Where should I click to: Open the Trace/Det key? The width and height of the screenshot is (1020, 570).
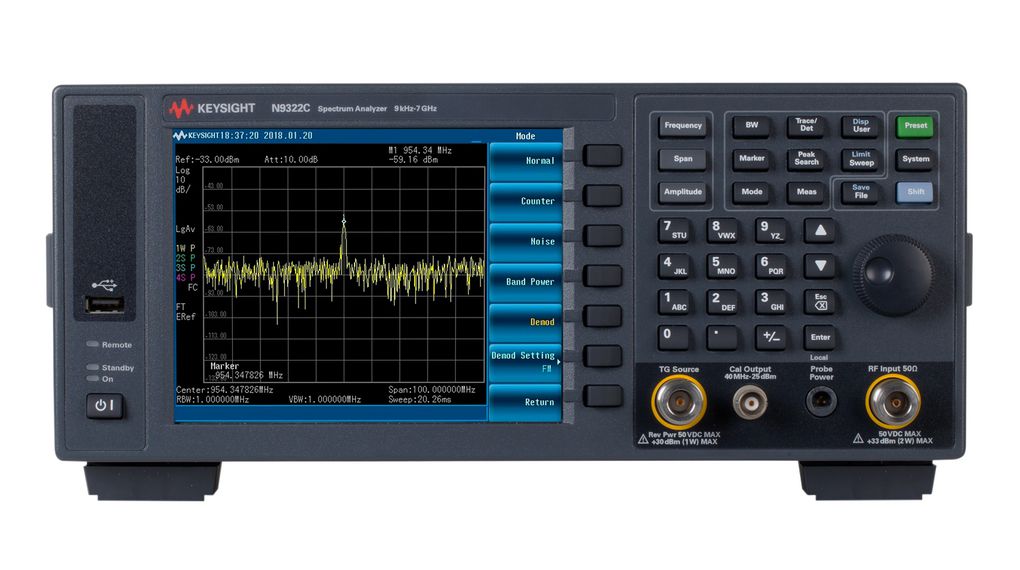tap(806, 126)
